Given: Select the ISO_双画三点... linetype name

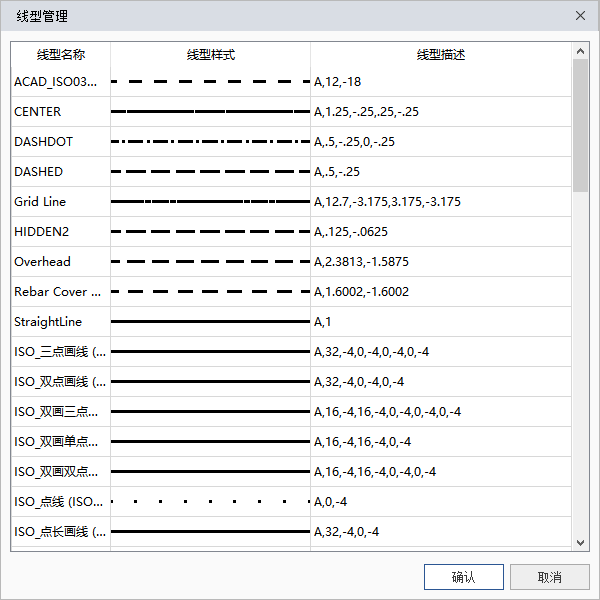Looking at the screenshot, I should (56, 412).
